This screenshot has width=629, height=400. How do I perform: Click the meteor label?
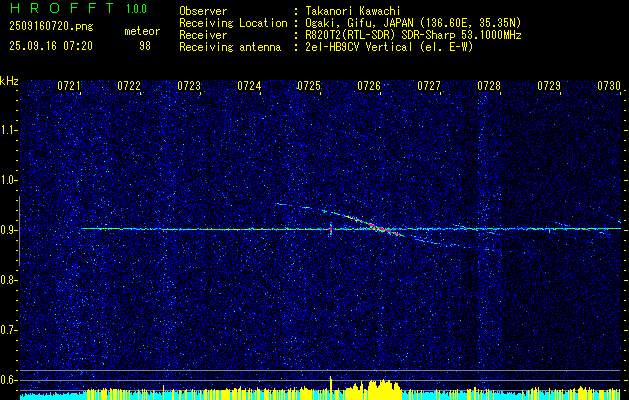tap(142, 31)
